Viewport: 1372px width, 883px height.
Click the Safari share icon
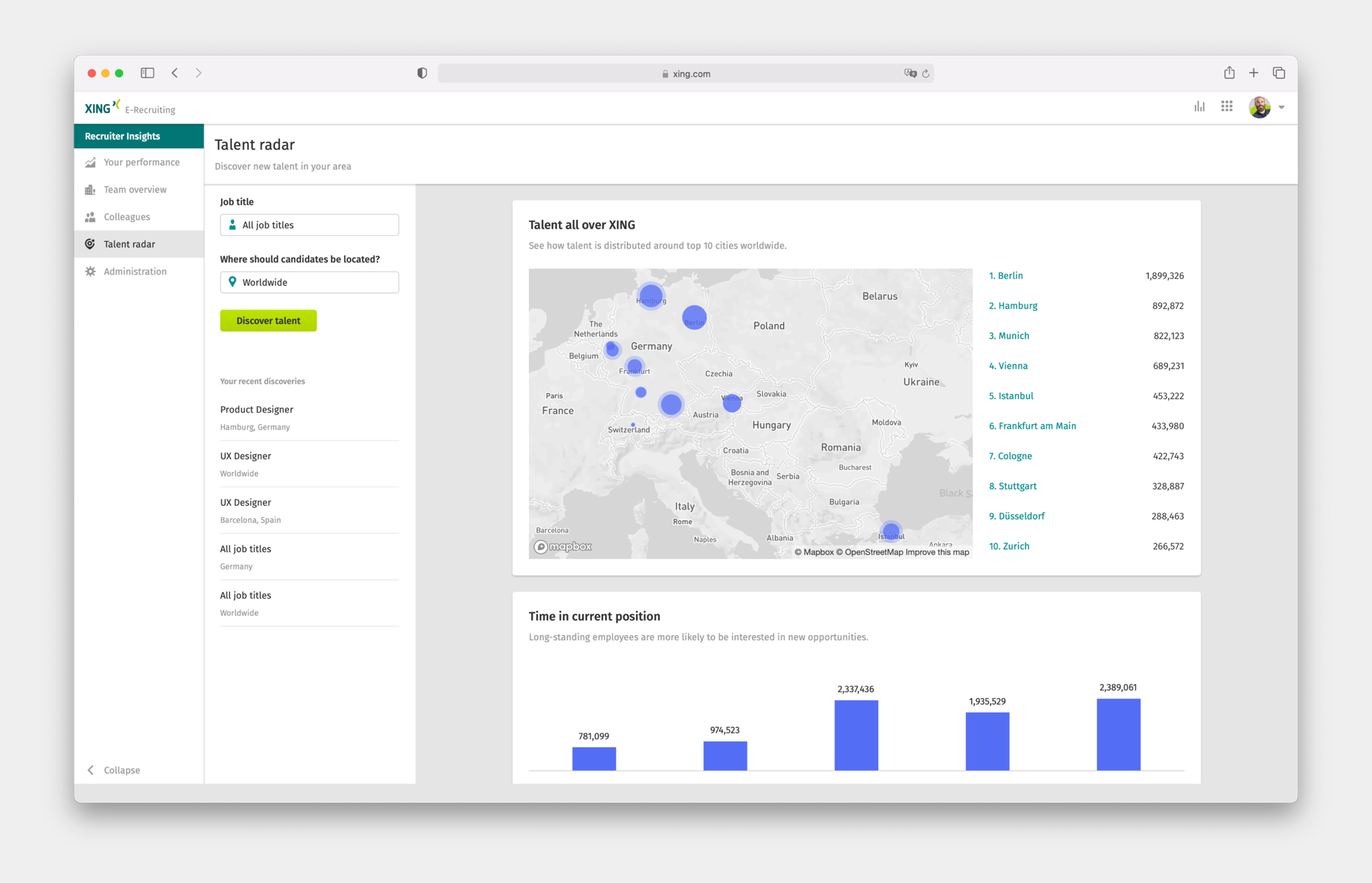point(1229,72)
